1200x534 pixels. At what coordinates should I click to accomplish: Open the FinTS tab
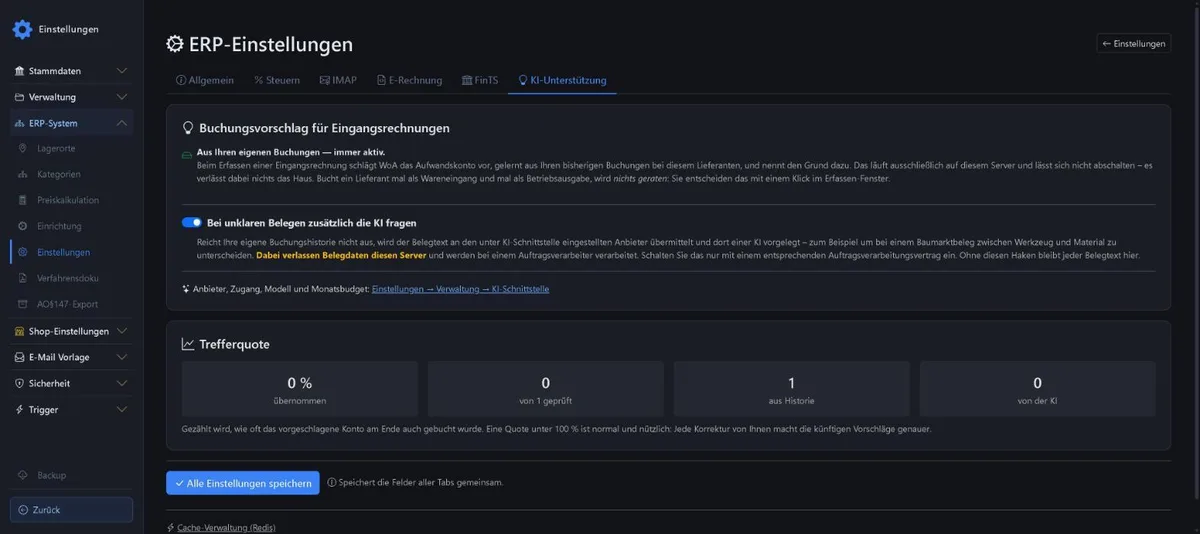pos(480,80)
